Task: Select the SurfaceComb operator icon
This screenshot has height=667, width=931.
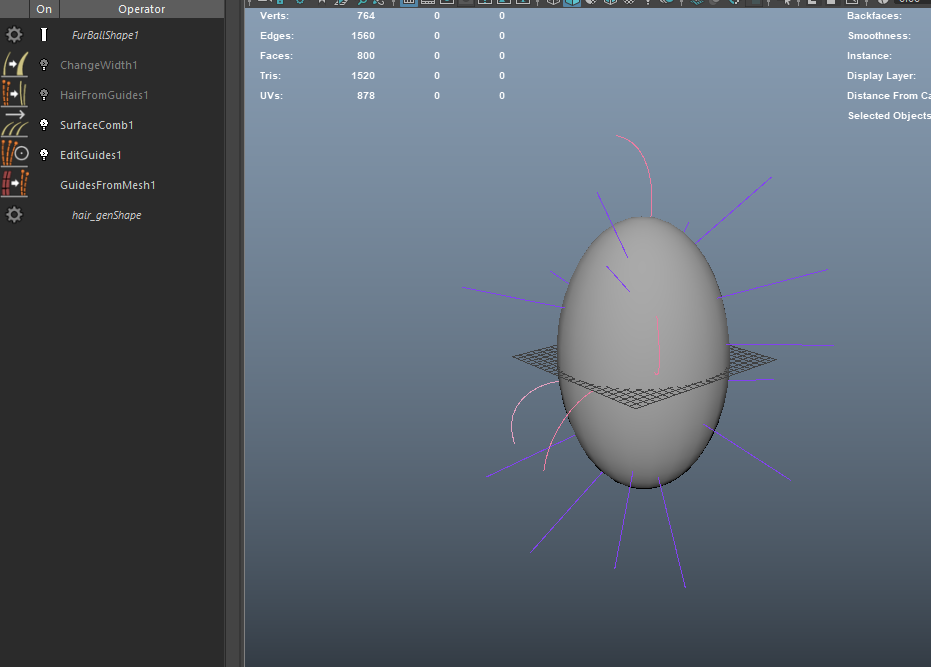Action: pyautogui.click(x=14, y=125)
